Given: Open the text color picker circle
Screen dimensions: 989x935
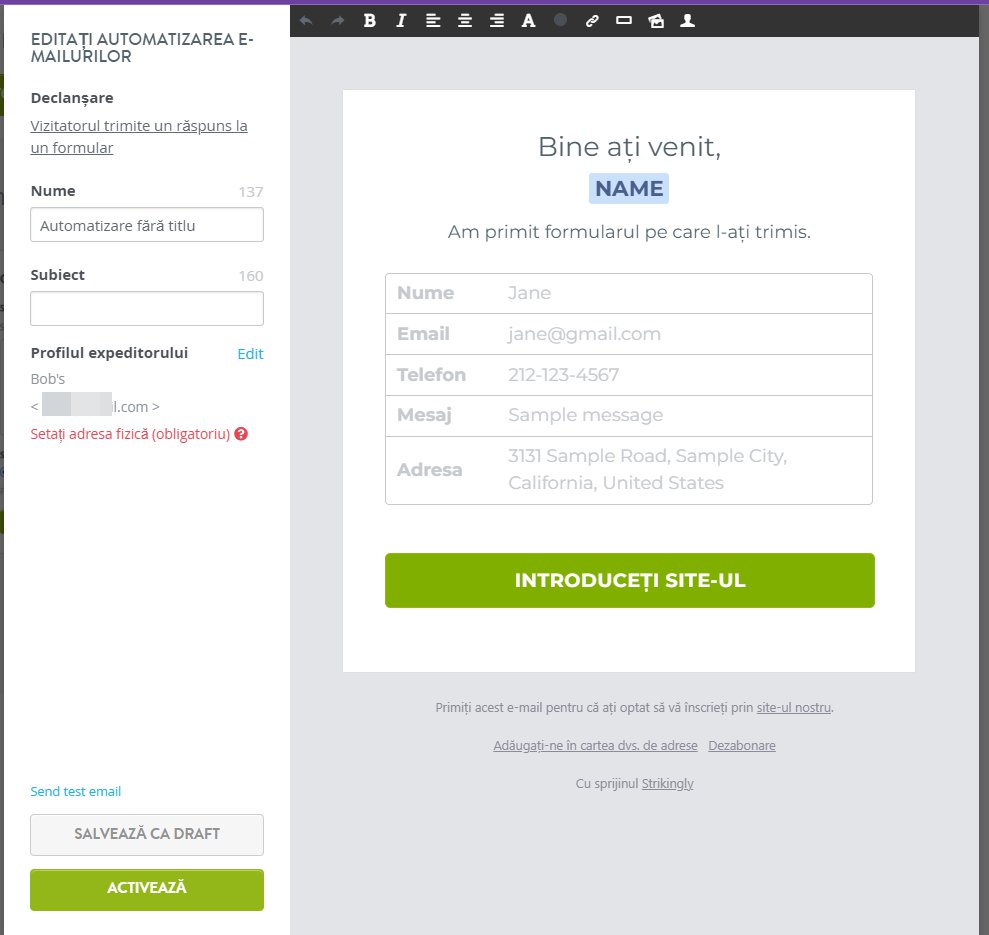Looking at the screenshot, I should [560, 20].
